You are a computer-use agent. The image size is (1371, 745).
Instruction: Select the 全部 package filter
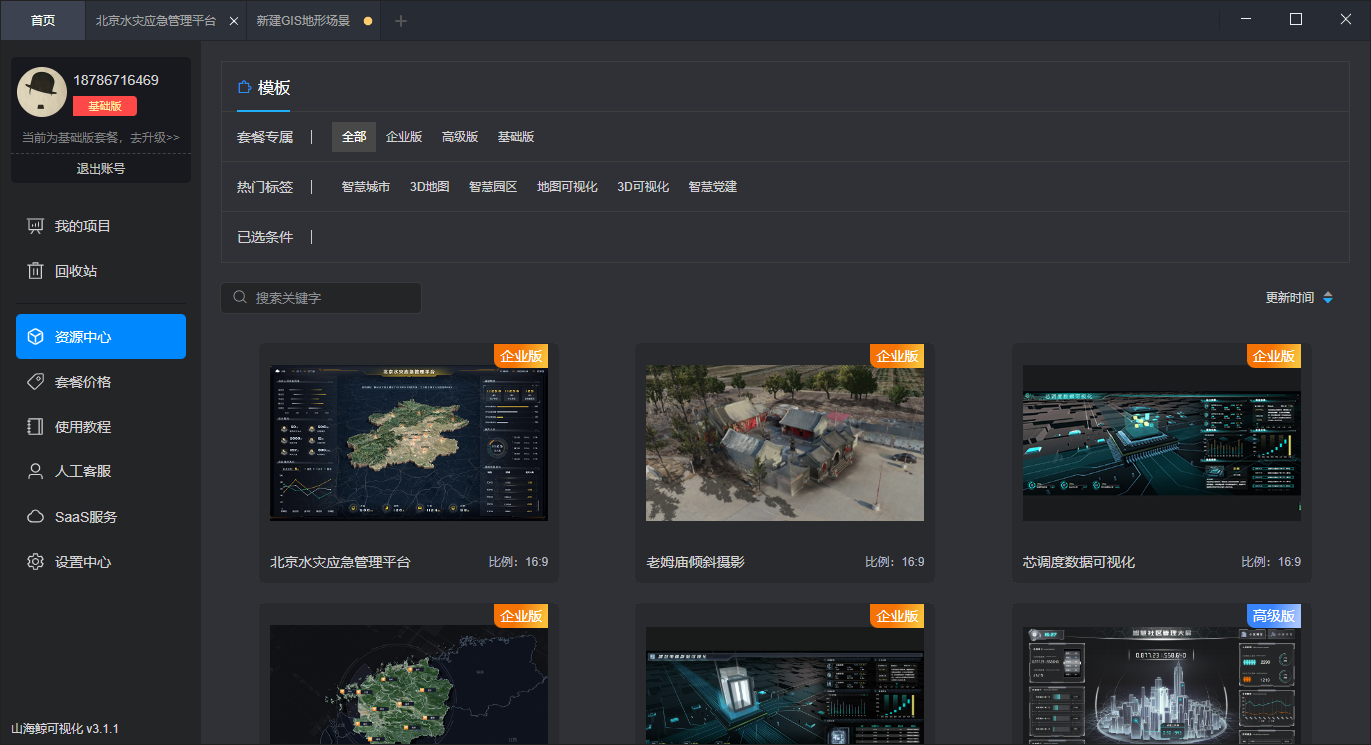(x=354, y=137)
